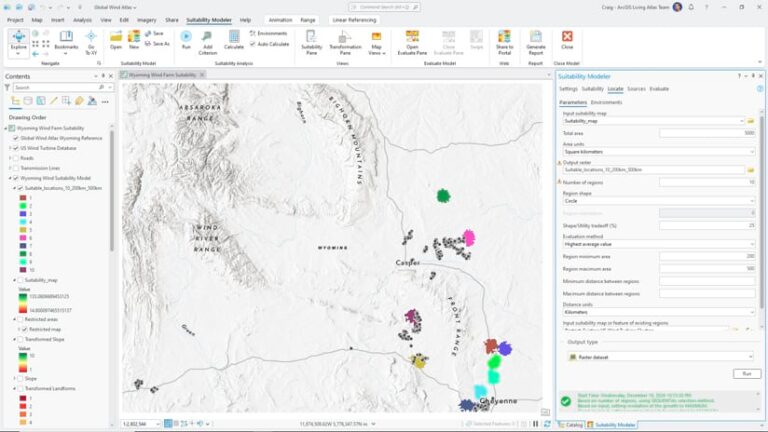
Task: Switch Contents to List By Selection
Action: pos(41,101)
